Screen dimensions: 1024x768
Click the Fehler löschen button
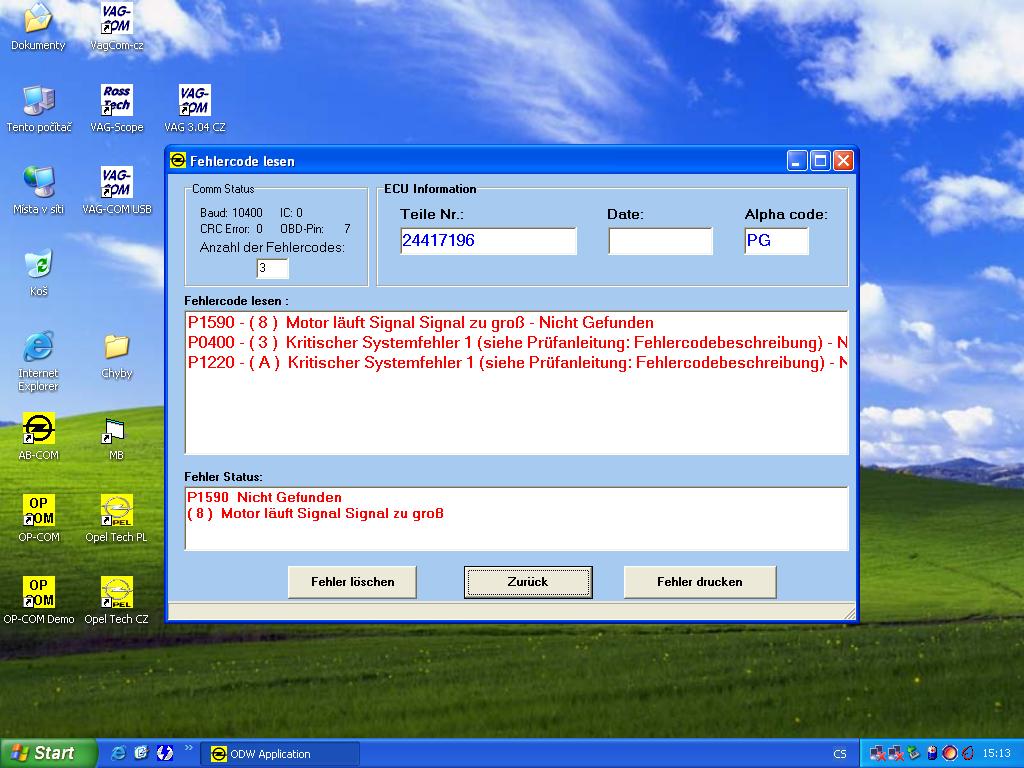352,582
